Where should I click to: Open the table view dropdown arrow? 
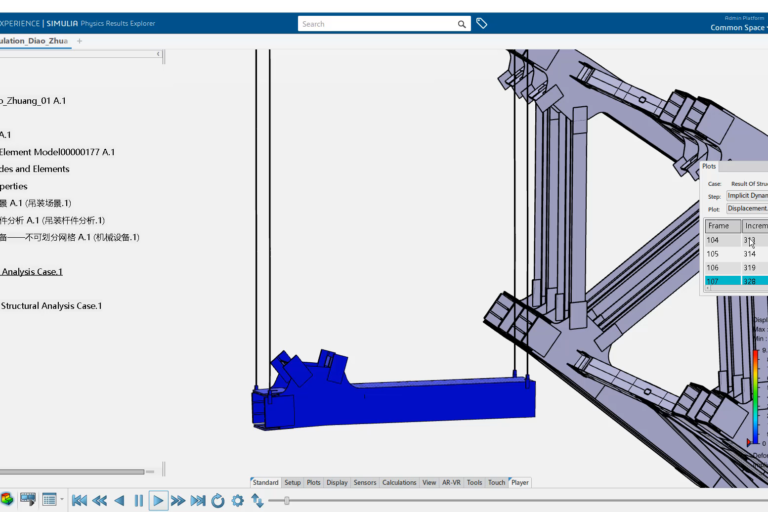coord(62,499)
